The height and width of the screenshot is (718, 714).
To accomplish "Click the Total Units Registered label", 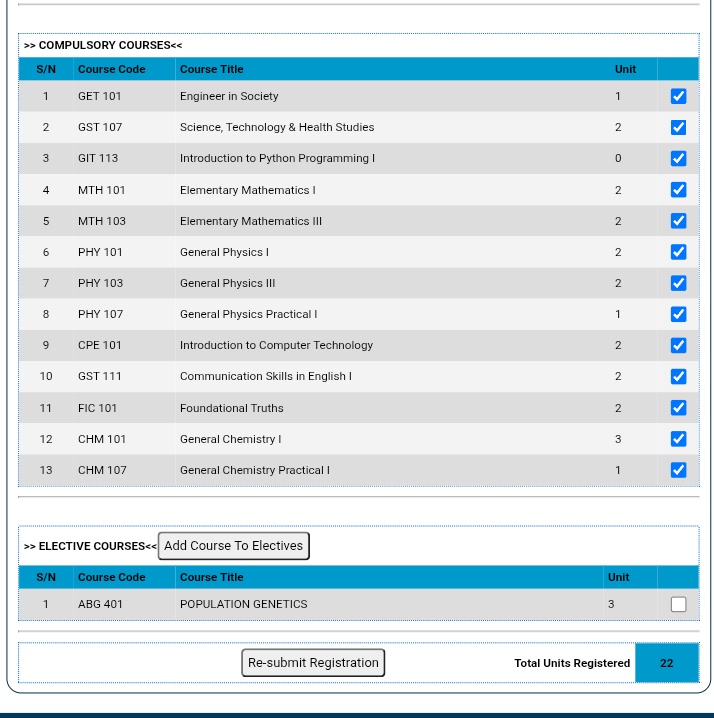I will (x=572, y=663).
